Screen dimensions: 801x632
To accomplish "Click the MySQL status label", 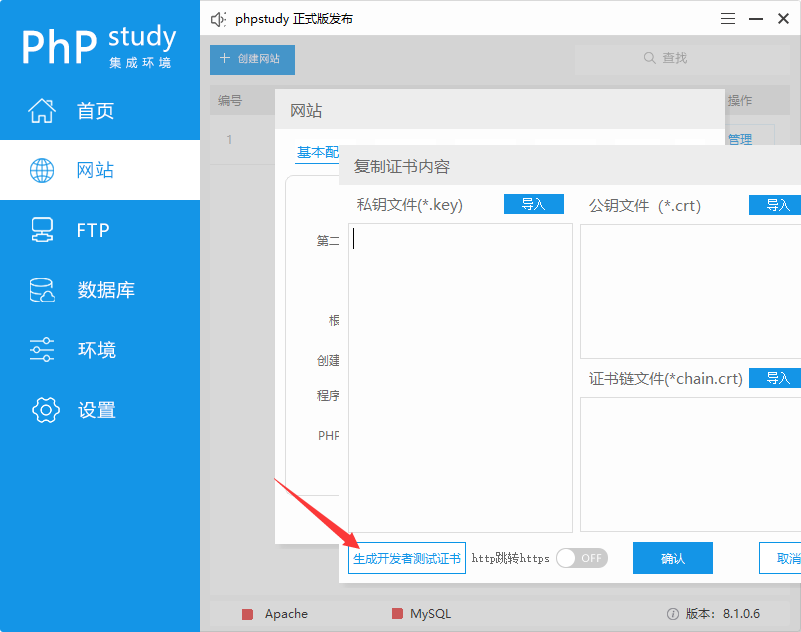I will [x=431, y=614].
